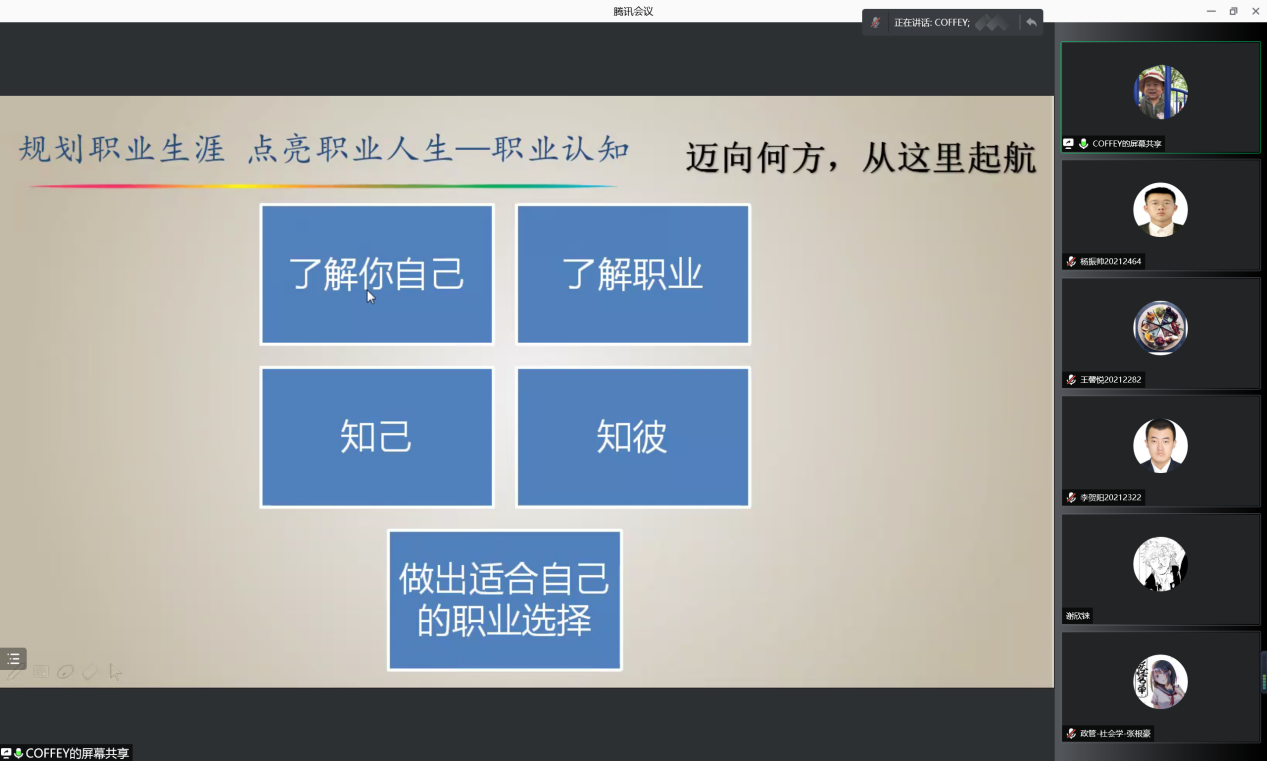Click muted mic icon beside 杨振帅20212464

[x=1071, y=262]
